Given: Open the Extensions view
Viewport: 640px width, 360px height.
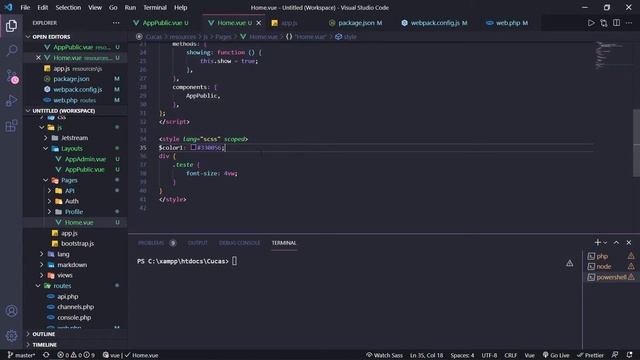Looking at the screenshot, I should tap(11, 125).
